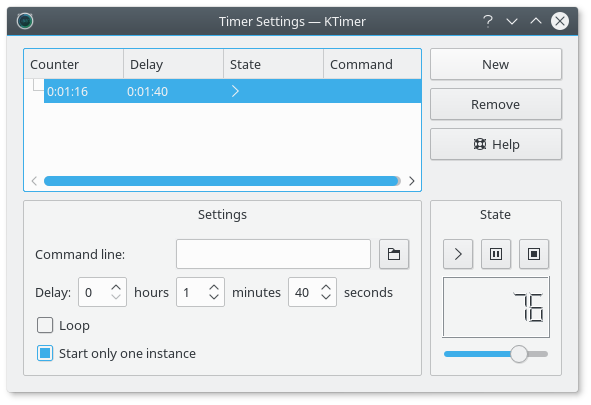Image resolution: width=591 pixels, height=405 pixels.
Task: Pause the running timer
Action: 496,254
